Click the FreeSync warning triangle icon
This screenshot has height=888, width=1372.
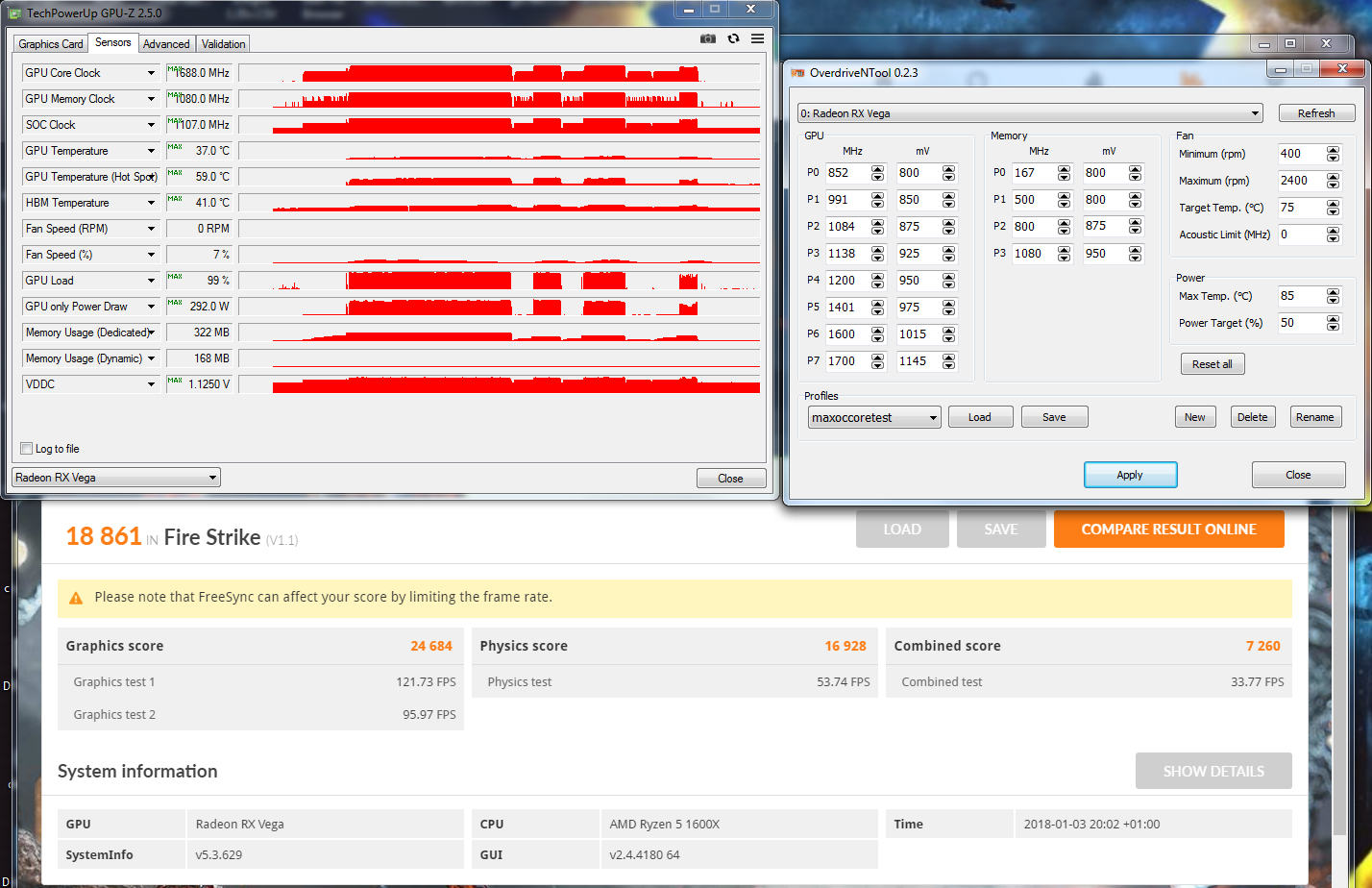click(x=76, y=597)
